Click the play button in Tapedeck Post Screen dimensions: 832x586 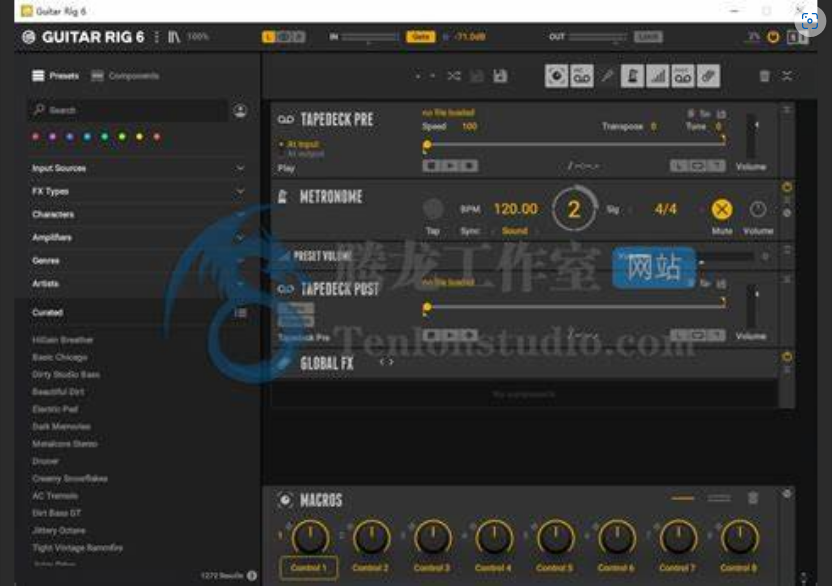(x=450, y=335)
